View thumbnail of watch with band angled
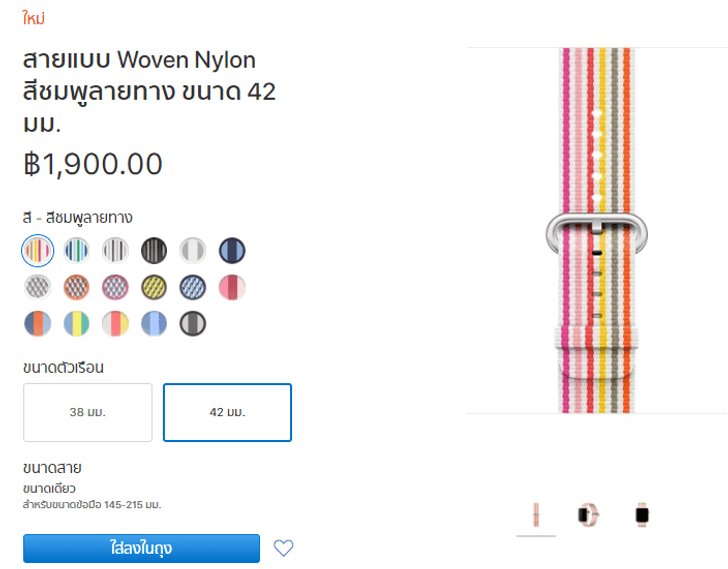 [588, 515]
